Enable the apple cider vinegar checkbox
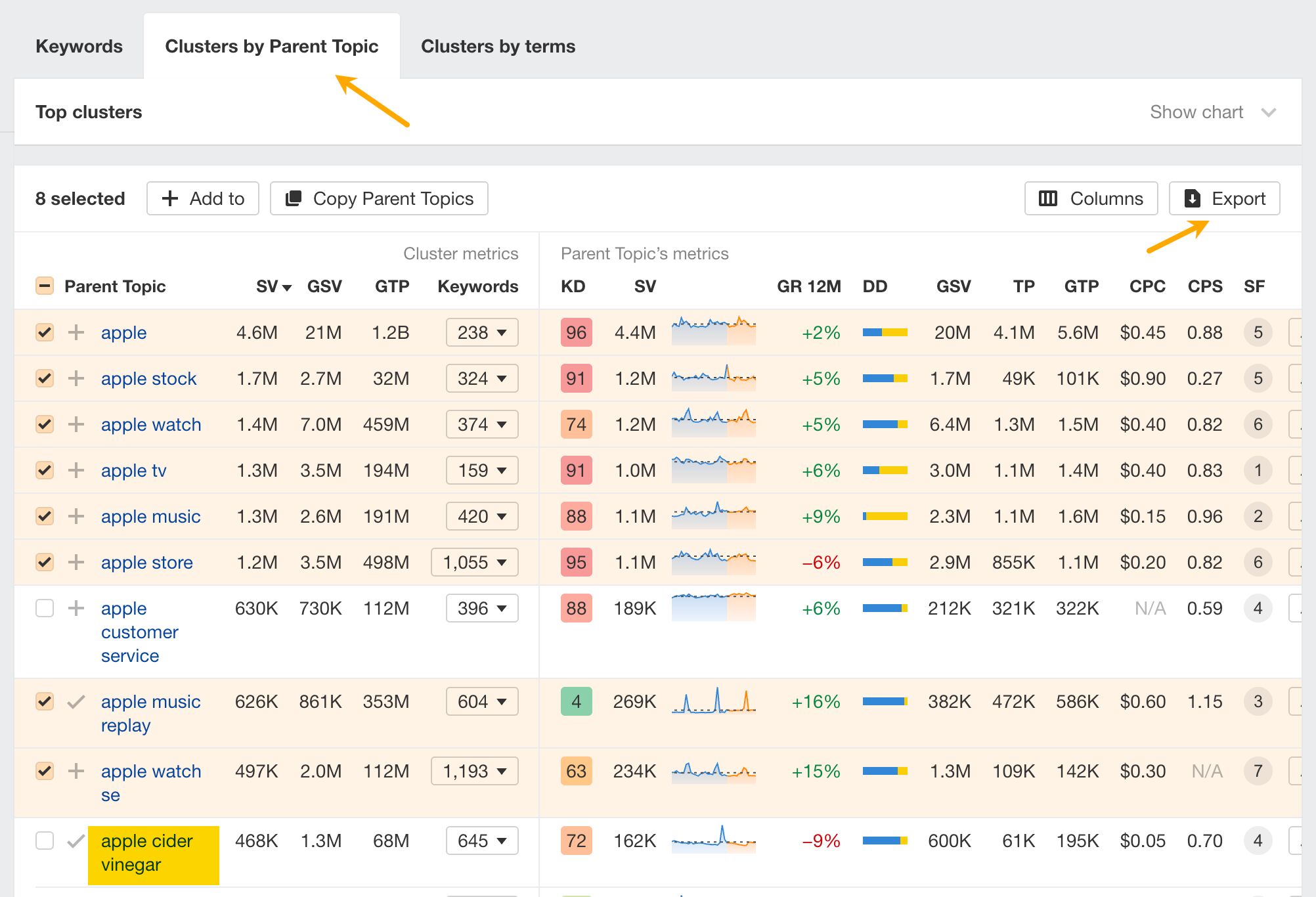1316x897 pixels. click(x=44, y=841)
